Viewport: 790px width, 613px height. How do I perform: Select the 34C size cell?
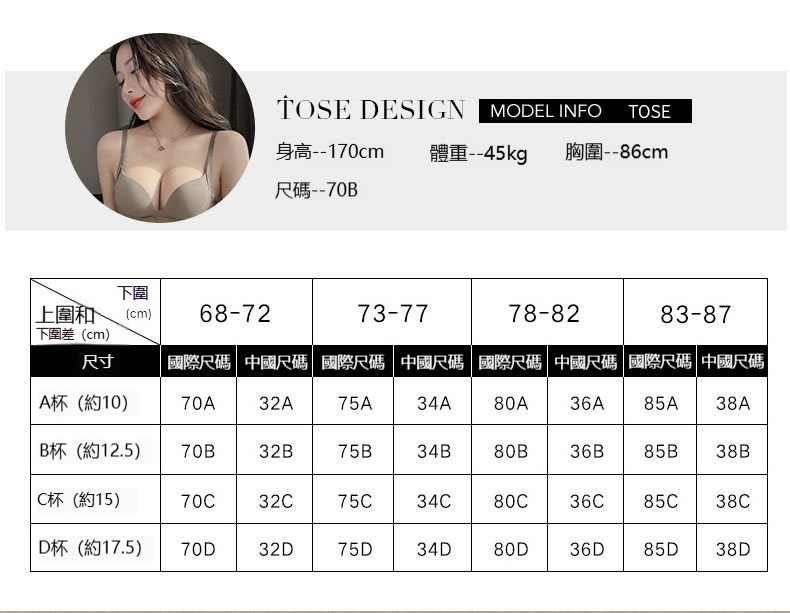(434, 500)
